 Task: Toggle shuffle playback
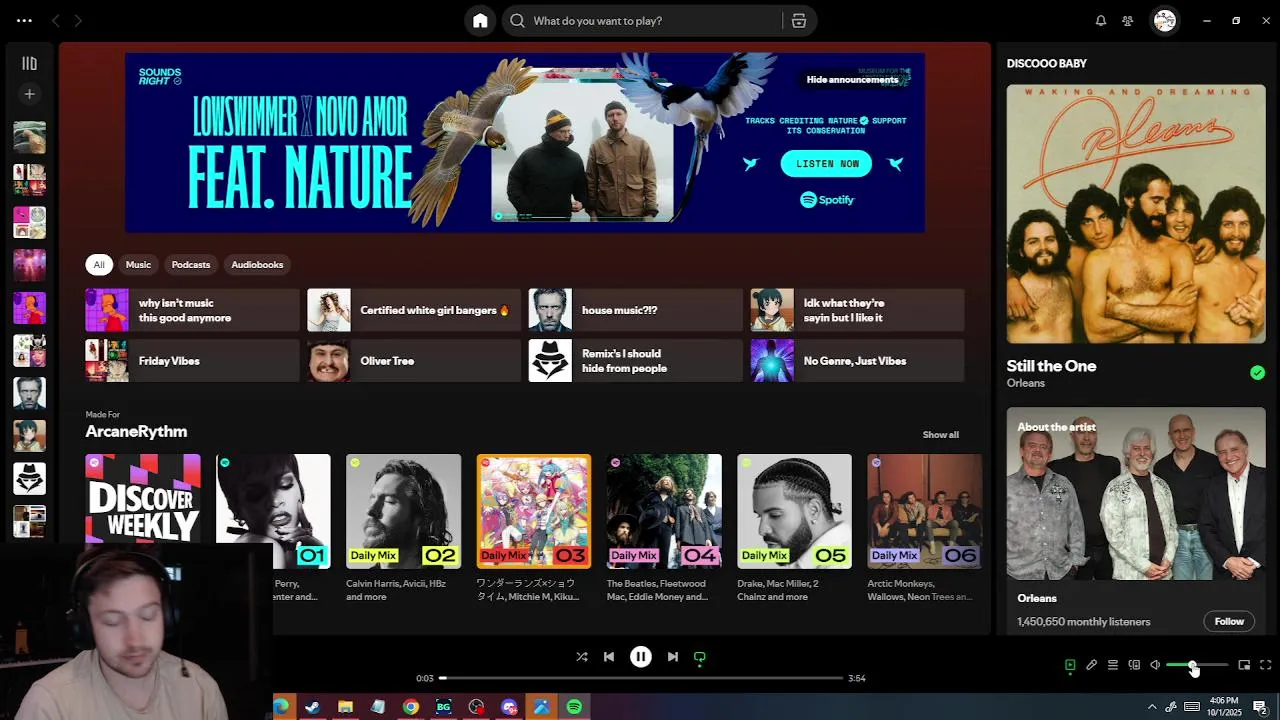tap(582, 657)
